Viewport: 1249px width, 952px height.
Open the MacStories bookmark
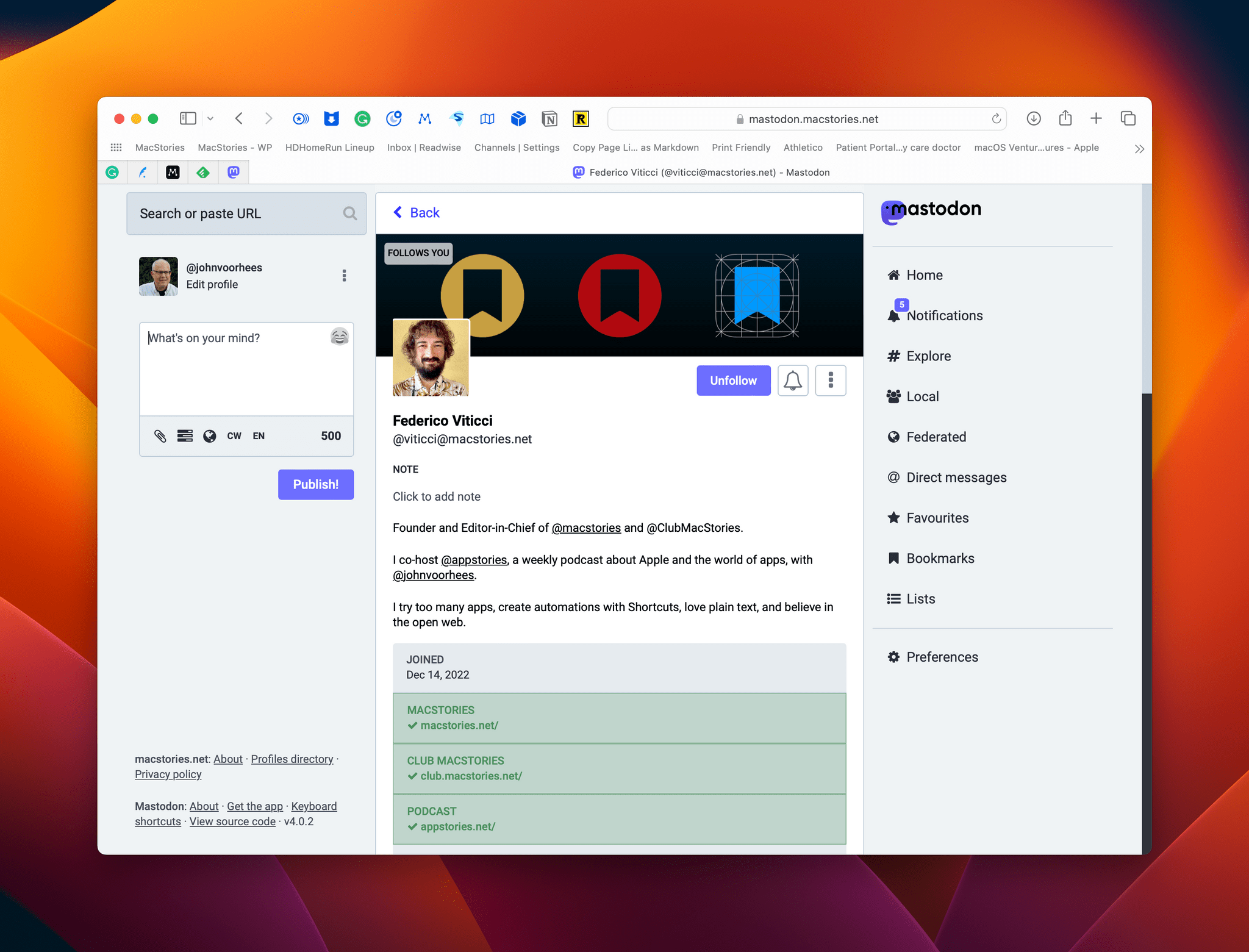pyautogui.click(x=160, y=148)
